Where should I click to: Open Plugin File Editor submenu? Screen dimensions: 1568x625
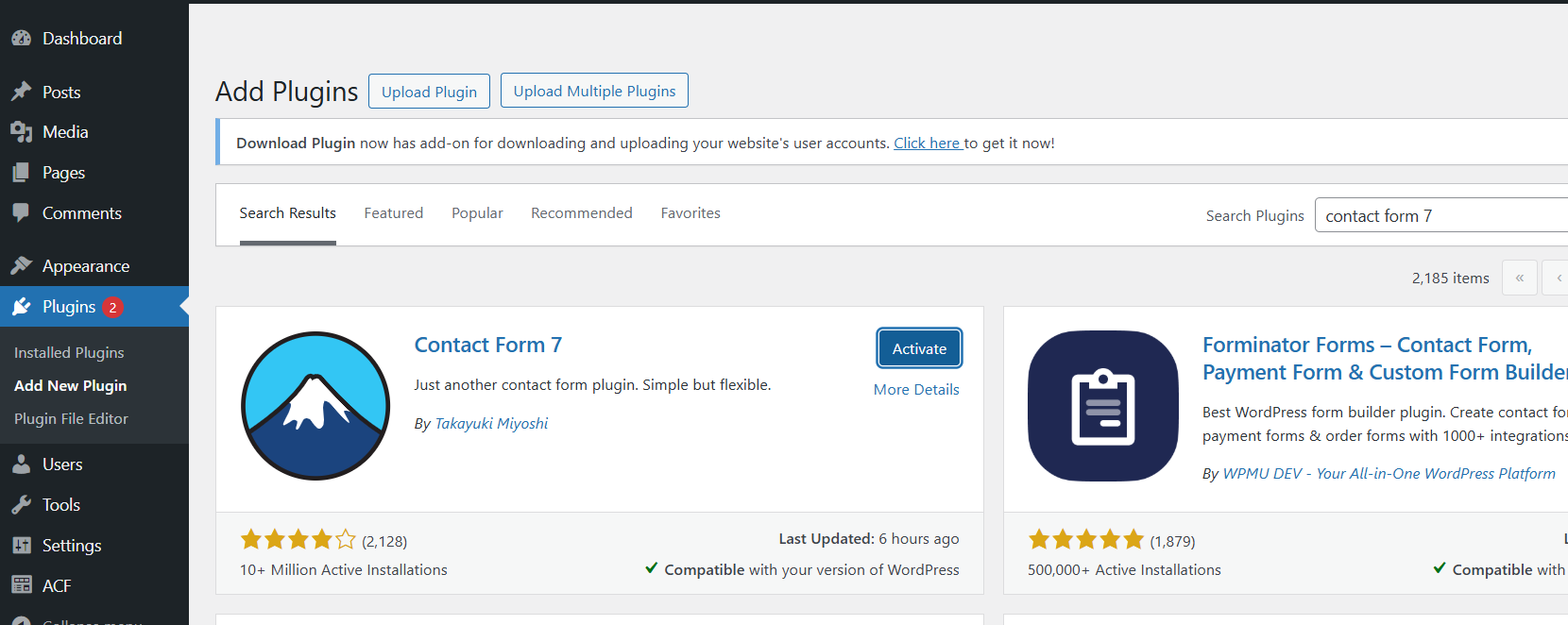click(71, 418)
